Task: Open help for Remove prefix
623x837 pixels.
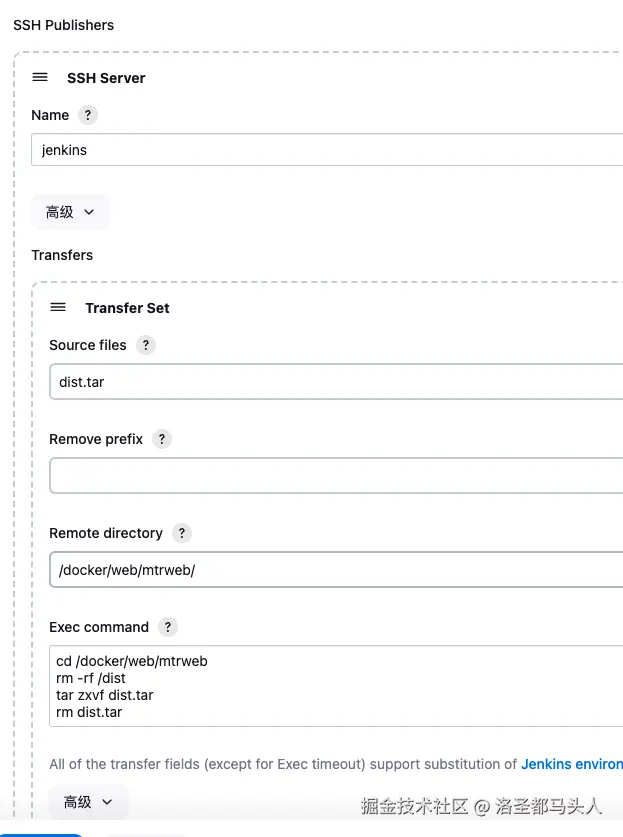Action: tap(162, 439)
